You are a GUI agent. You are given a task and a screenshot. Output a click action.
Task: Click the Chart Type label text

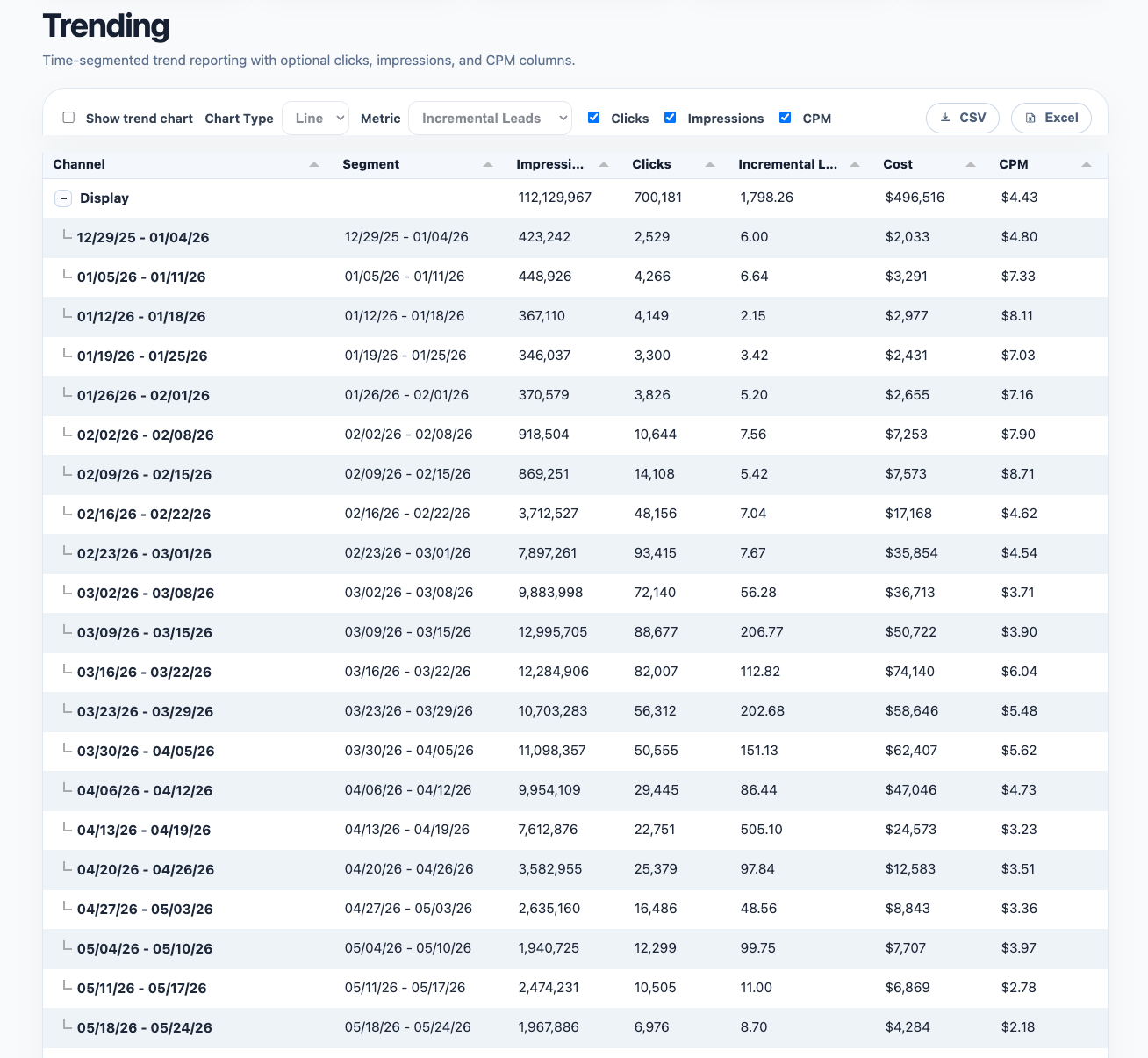[x=239, y=119]
